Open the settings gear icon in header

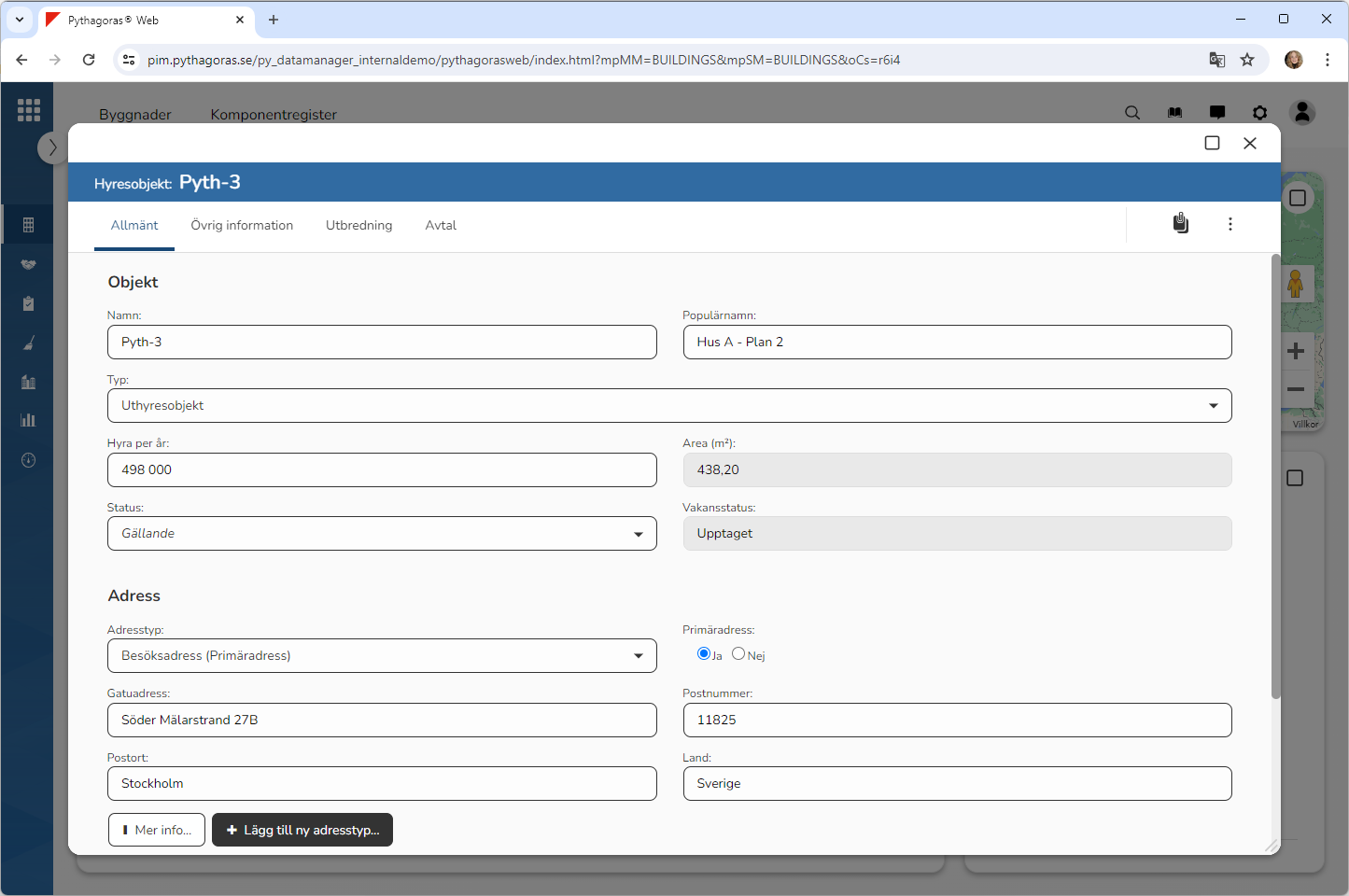pyautogui.click(x=1259, y=113)
